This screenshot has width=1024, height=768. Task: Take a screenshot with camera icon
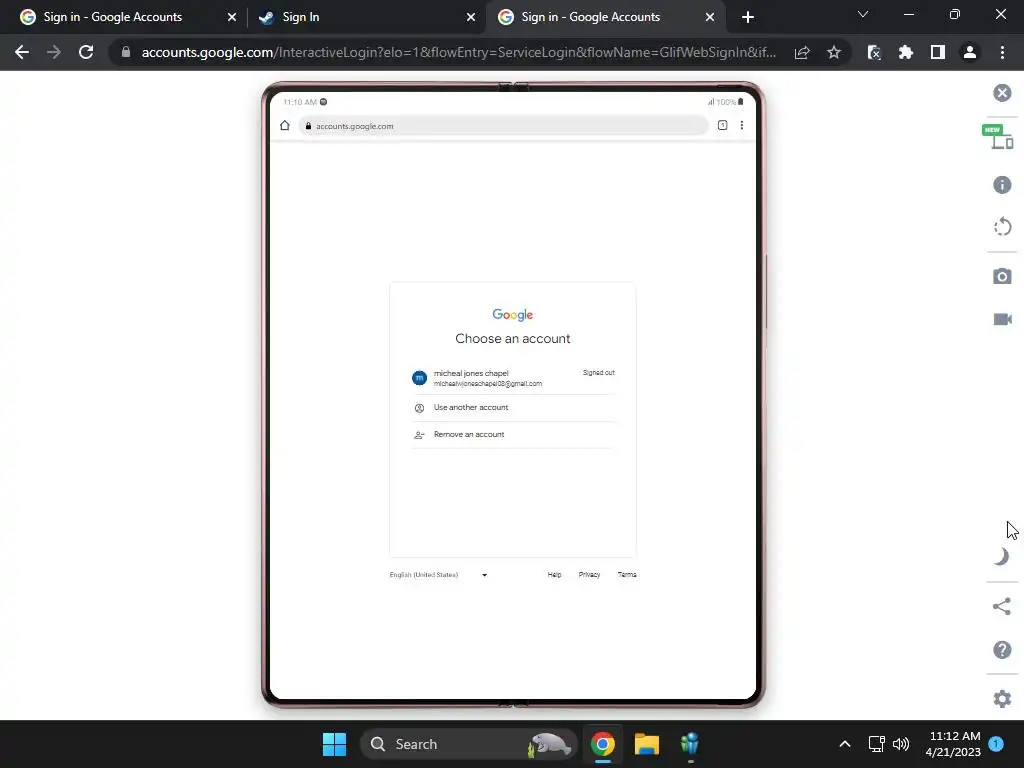[x=1002, y=276]
